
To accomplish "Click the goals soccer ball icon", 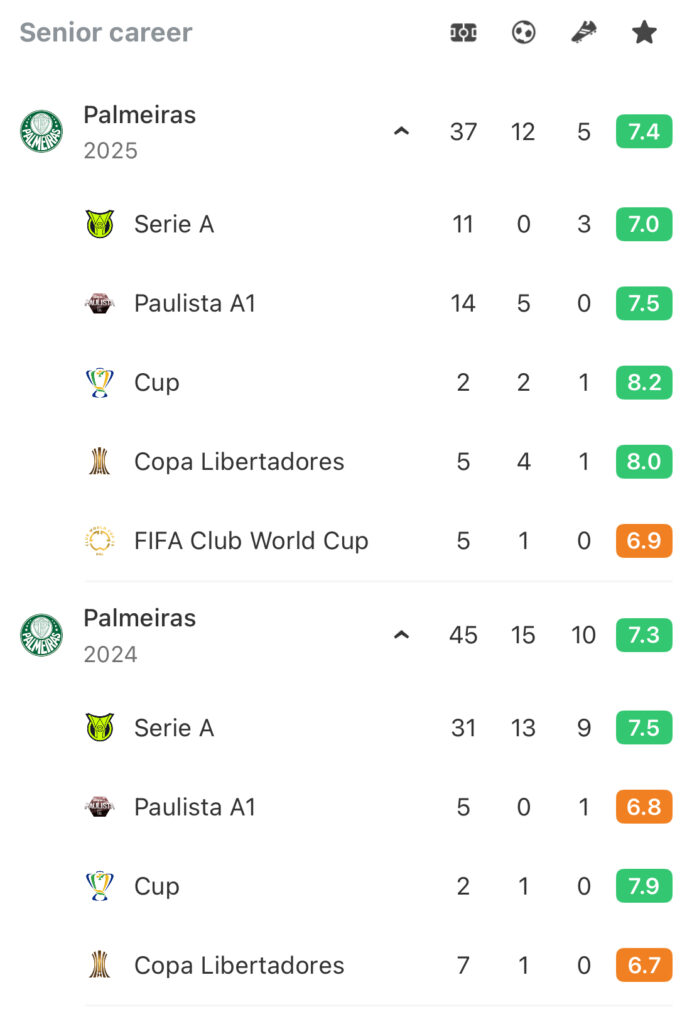I will pos(523,32).
